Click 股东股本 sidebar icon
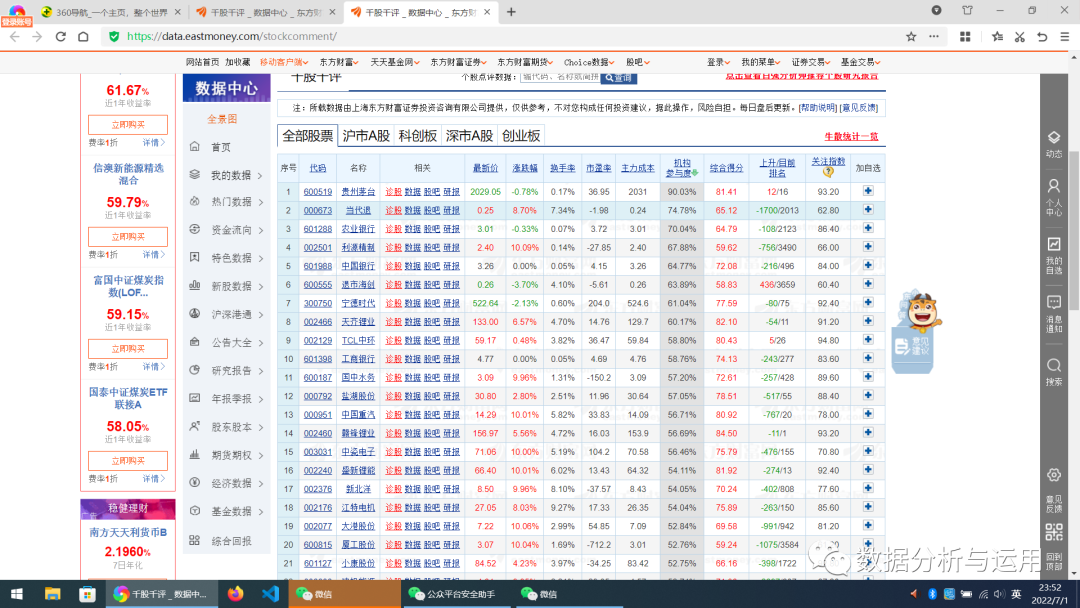 point(195,426)
